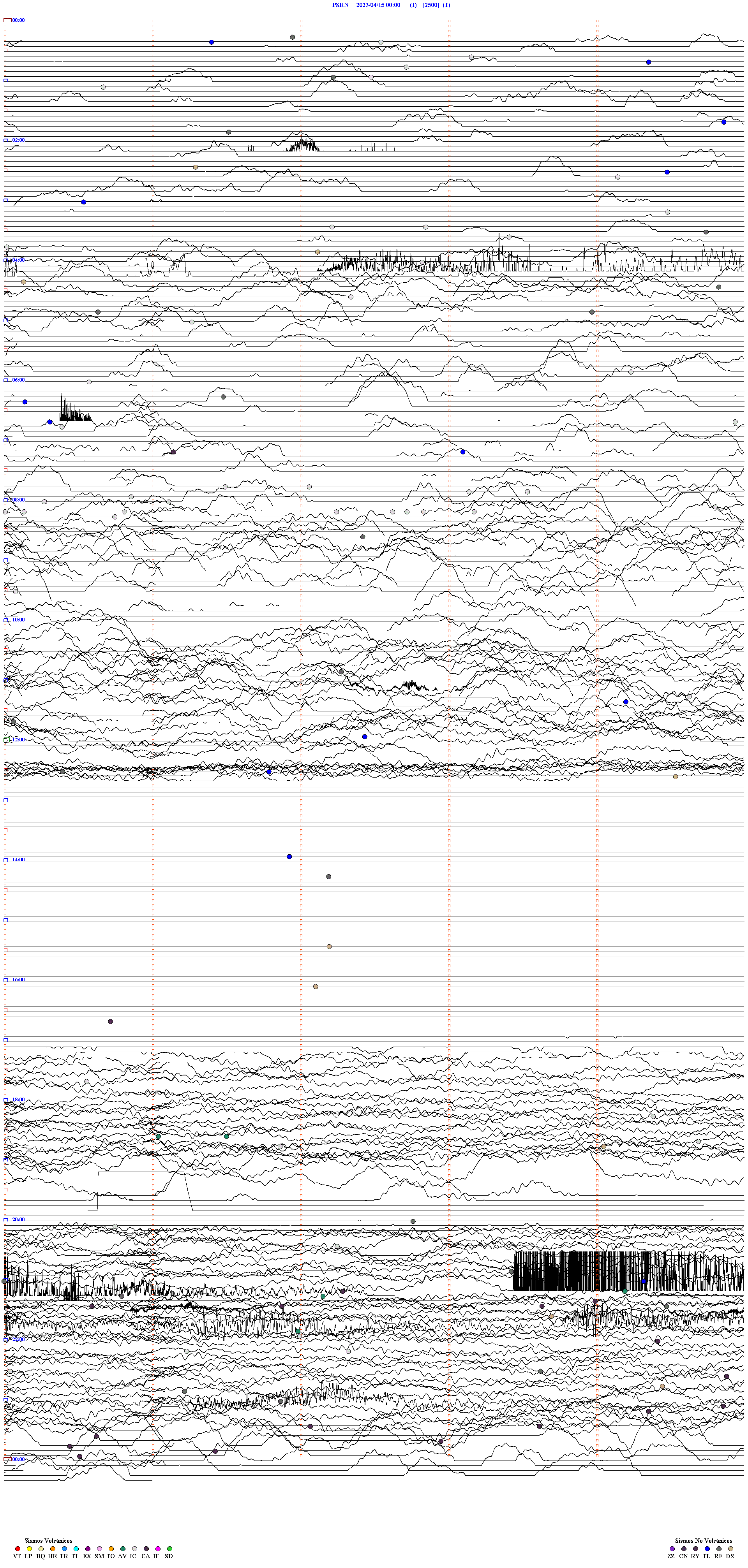Click the blue event marker just after 14:00
748x1568 pixels.
(289, 857)
